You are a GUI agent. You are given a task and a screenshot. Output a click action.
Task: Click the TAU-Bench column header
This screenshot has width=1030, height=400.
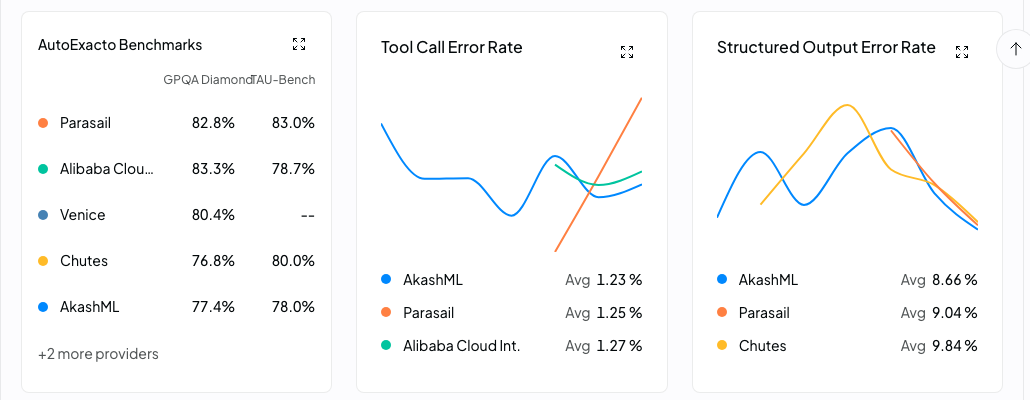(x=284, y=80)
